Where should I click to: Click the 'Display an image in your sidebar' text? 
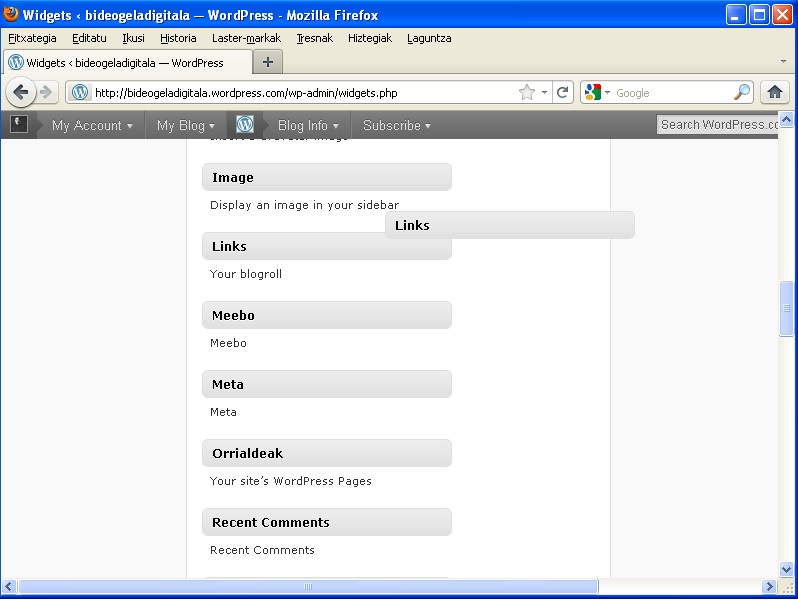[304, 205]
